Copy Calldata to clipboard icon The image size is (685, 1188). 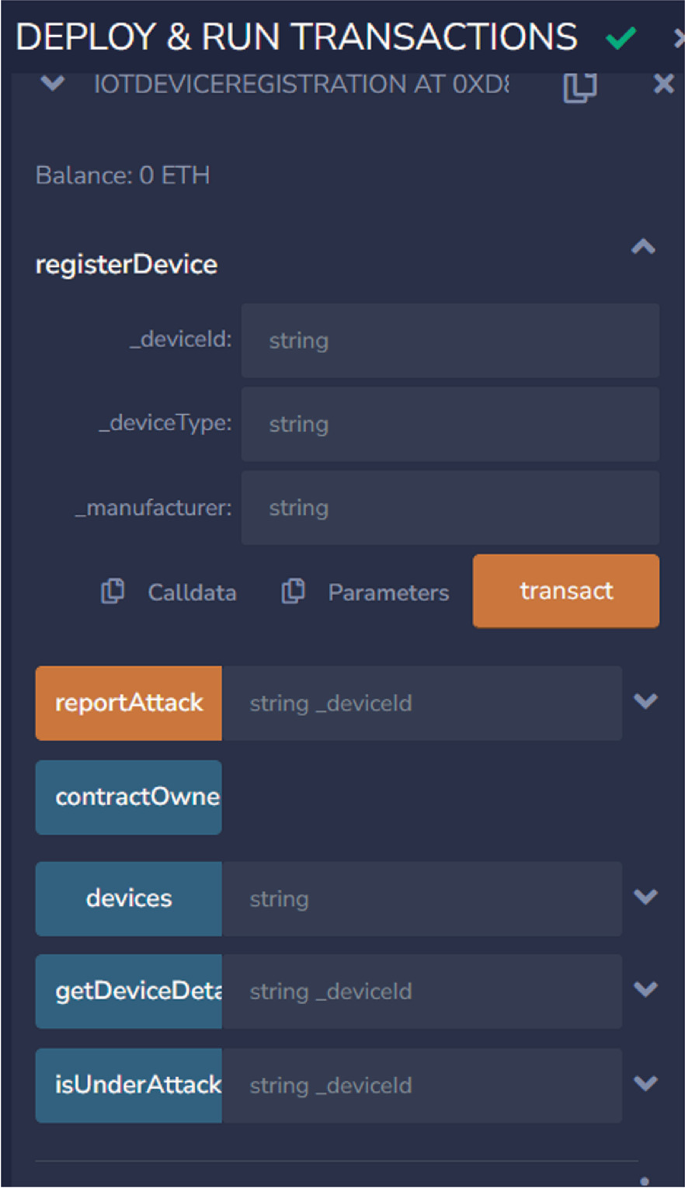click(x=113, y=592)
